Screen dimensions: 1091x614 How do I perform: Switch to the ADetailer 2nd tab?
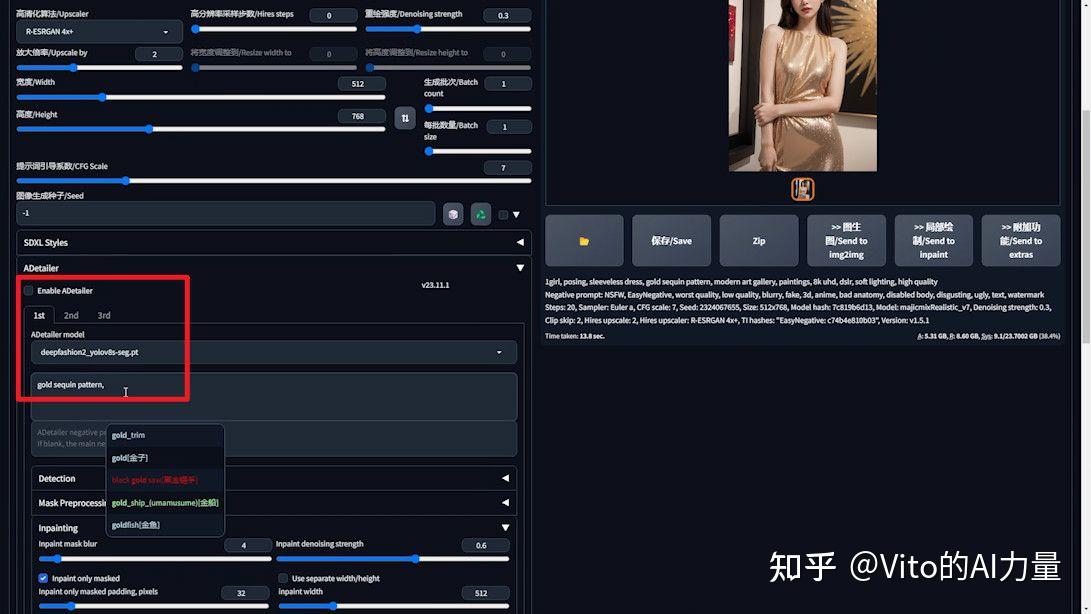click(x=71, y=315)
